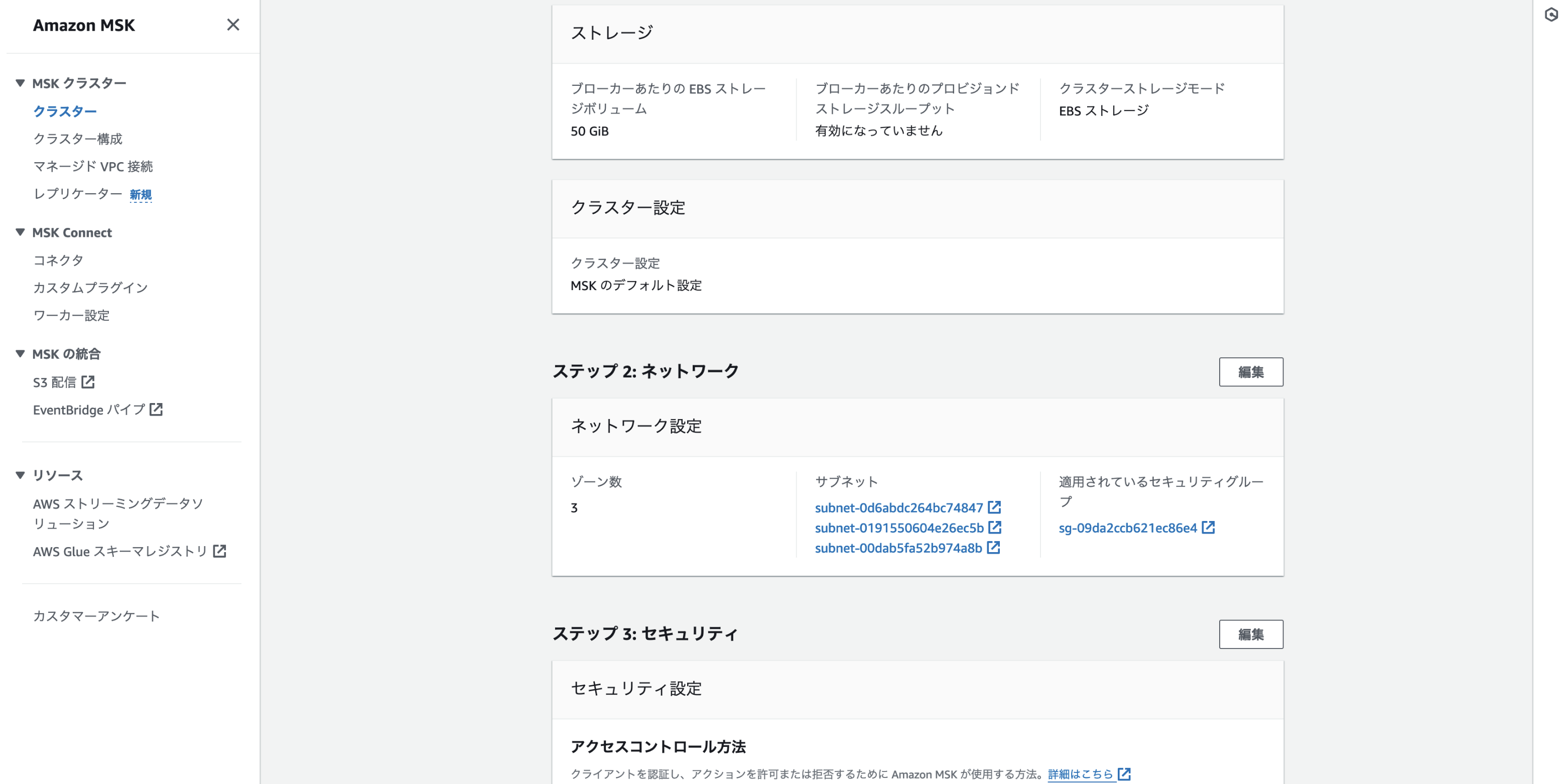Click external link icon beside EventBridge パイプ
This screenshot has height=784, width=1568.
point(157,409)
